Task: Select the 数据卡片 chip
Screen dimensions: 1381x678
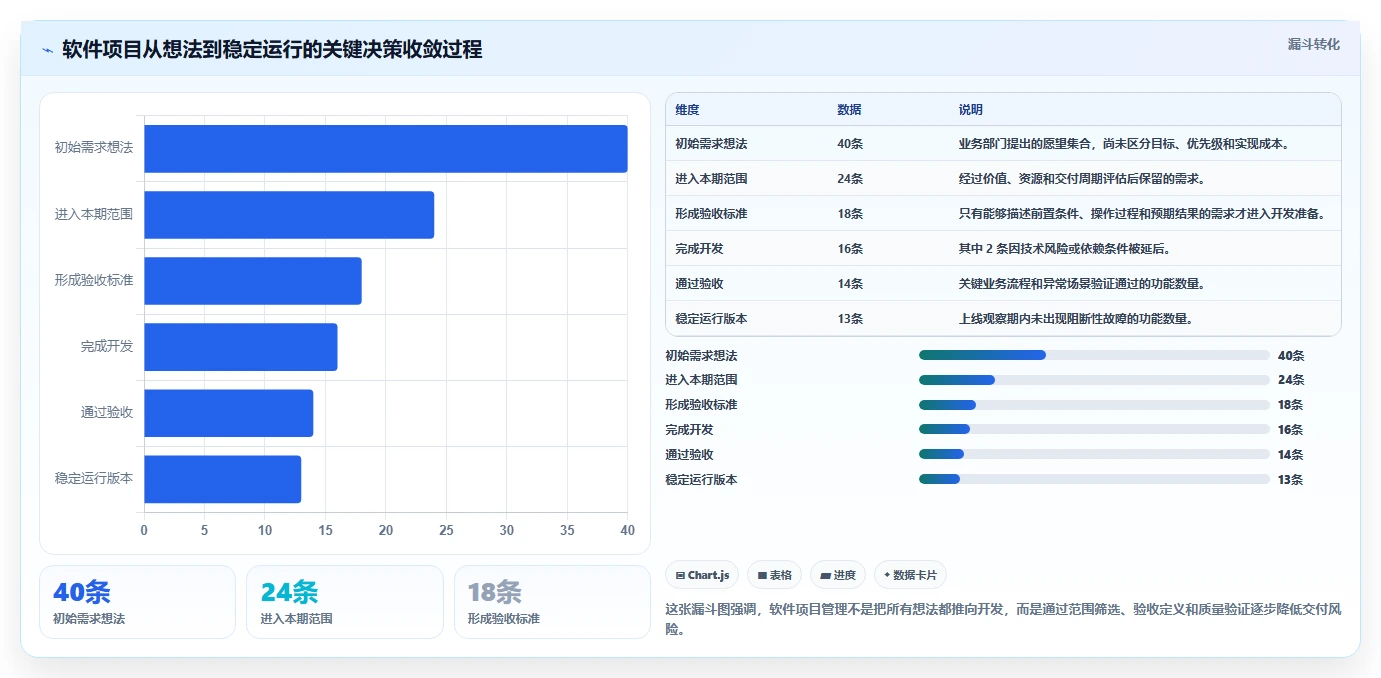Action: (x=910, y=575)
